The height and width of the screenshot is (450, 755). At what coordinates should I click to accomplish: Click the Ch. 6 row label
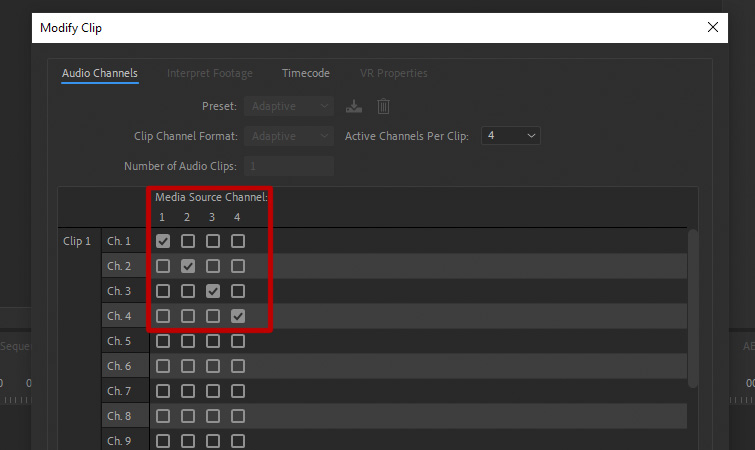119,366
